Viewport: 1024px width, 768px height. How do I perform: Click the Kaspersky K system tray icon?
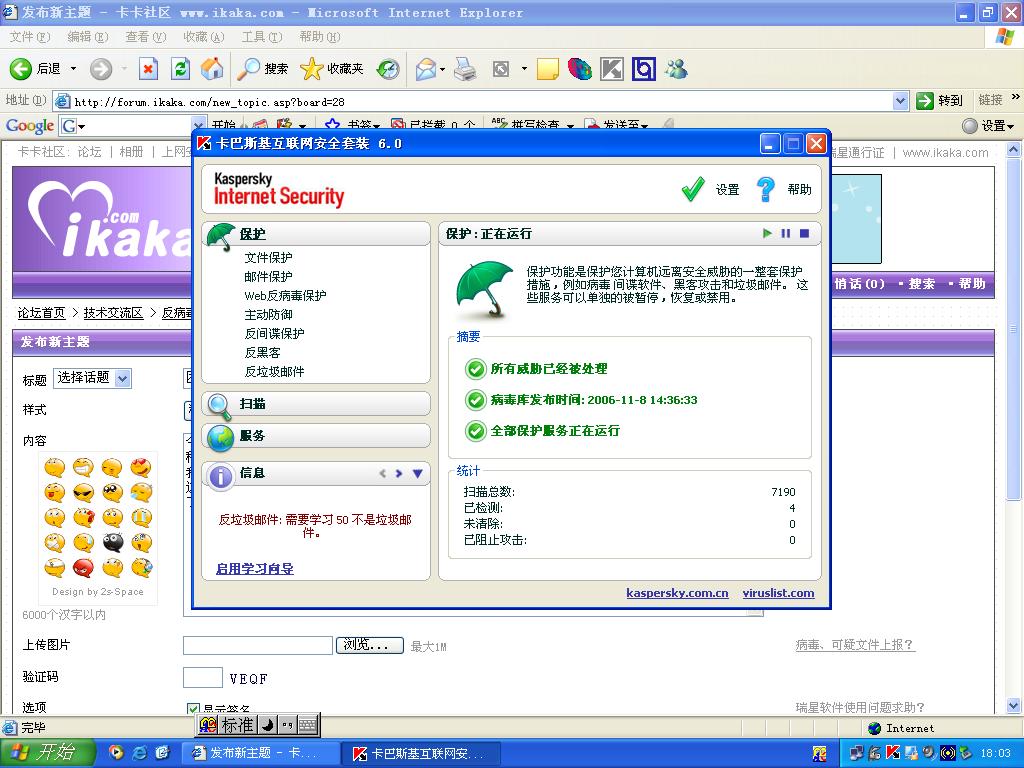coord(893,753)
